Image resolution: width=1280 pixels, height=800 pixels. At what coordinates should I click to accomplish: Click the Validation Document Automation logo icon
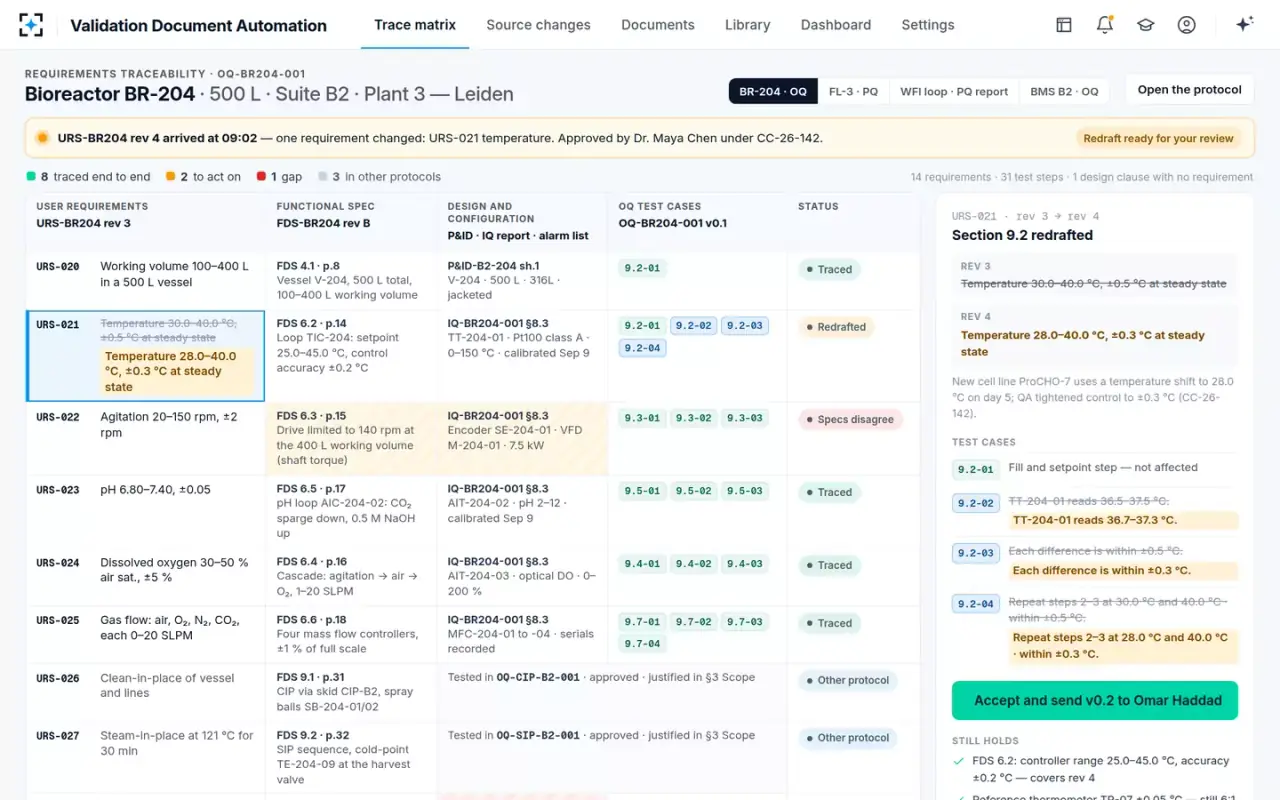[31, 25]
